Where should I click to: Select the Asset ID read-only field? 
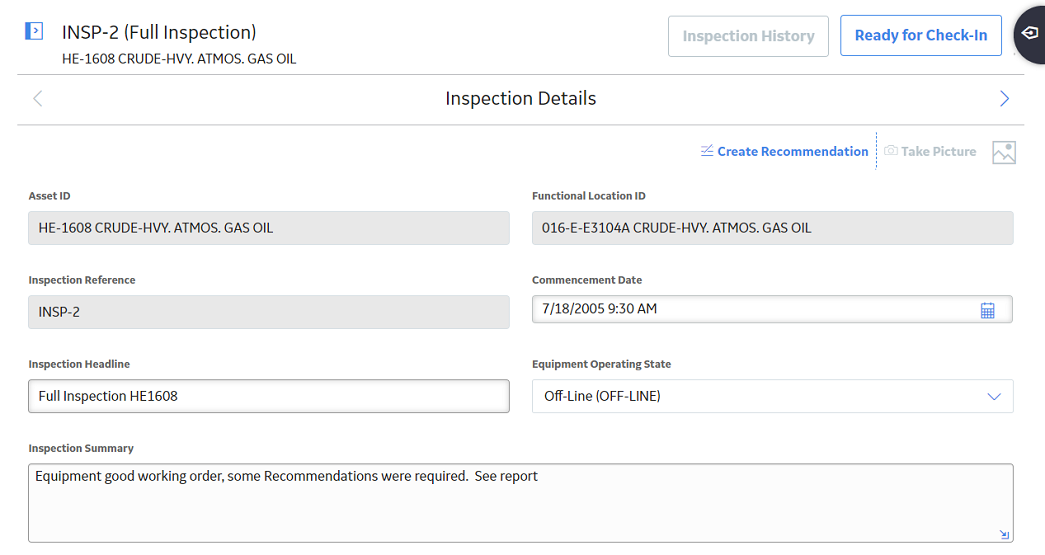[269, 228]
